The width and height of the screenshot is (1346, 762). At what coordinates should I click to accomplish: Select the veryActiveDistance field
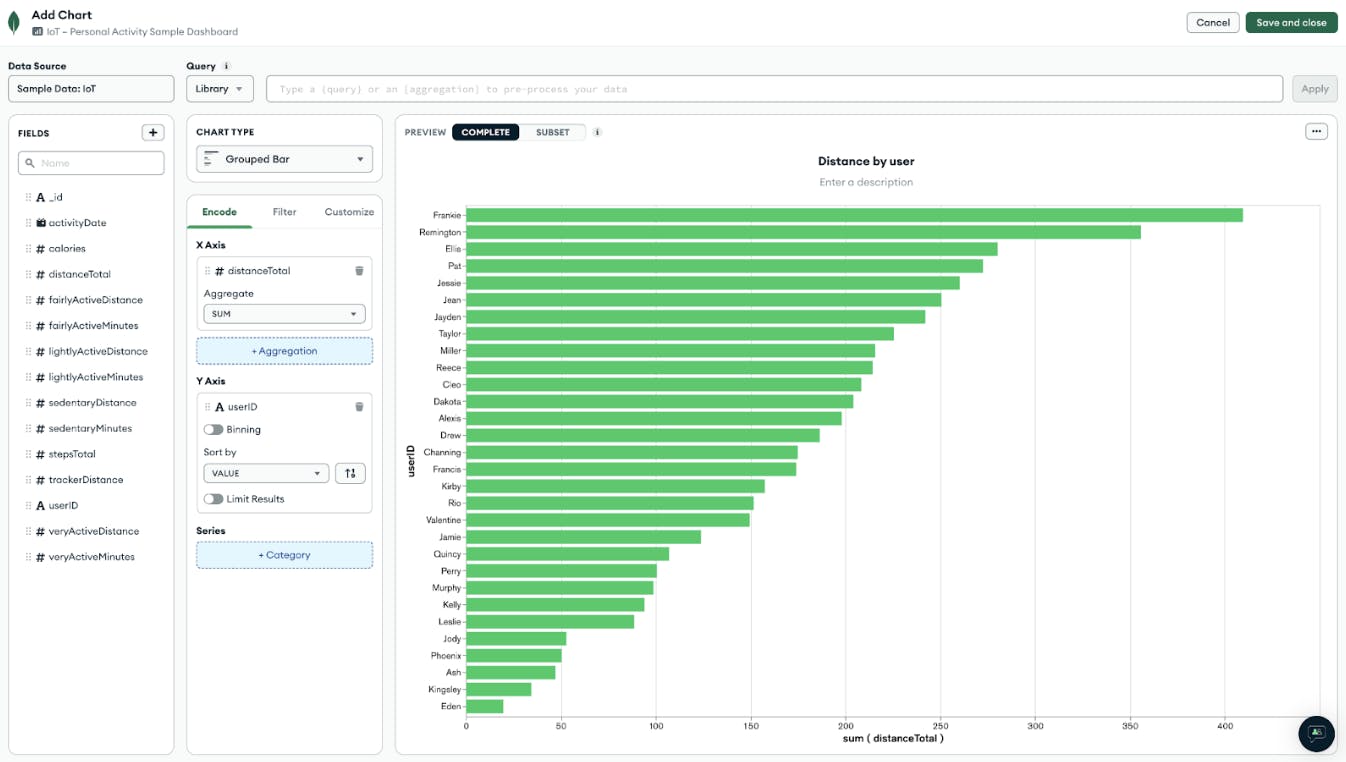[94, 531]
